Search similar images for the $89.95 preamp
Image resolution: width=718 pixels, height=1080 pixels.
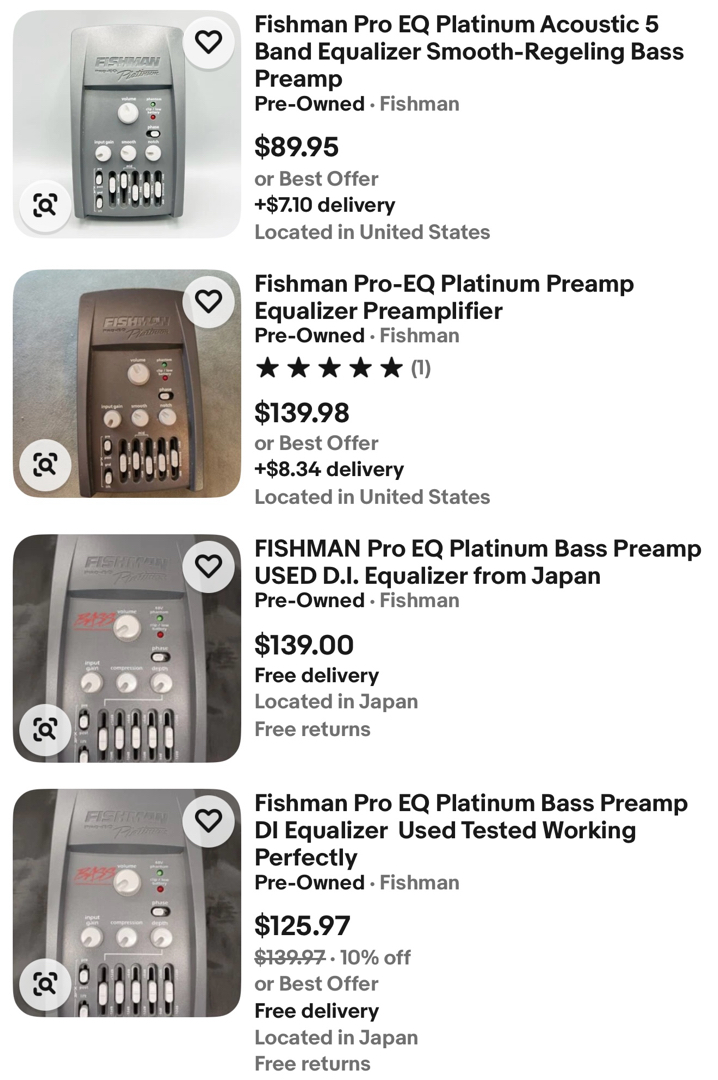[x=45, y=206]
